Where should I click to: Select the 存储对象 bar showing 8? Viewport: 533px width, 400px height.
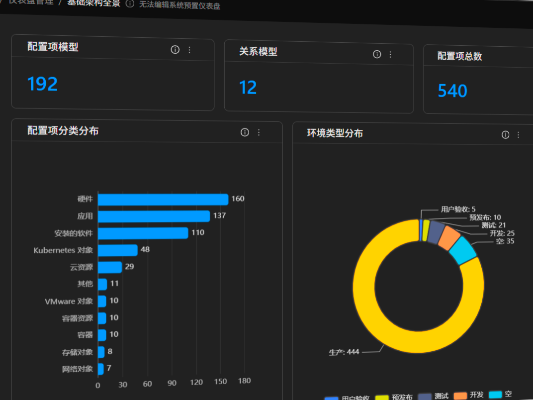pyautogui.click(x=101, y=352)
